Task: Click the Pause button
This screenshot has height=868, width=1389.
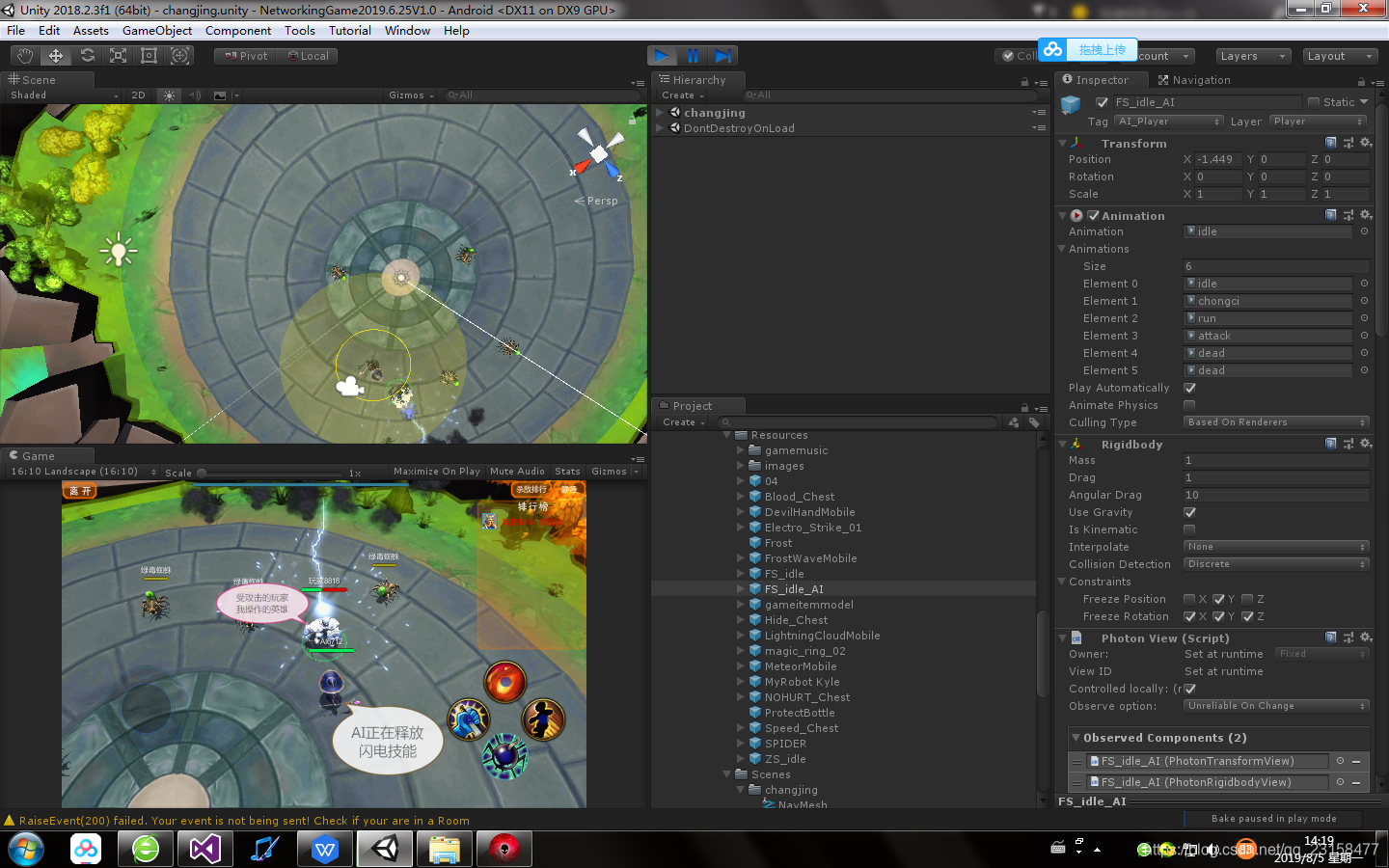Action: [x=693, y=56]
